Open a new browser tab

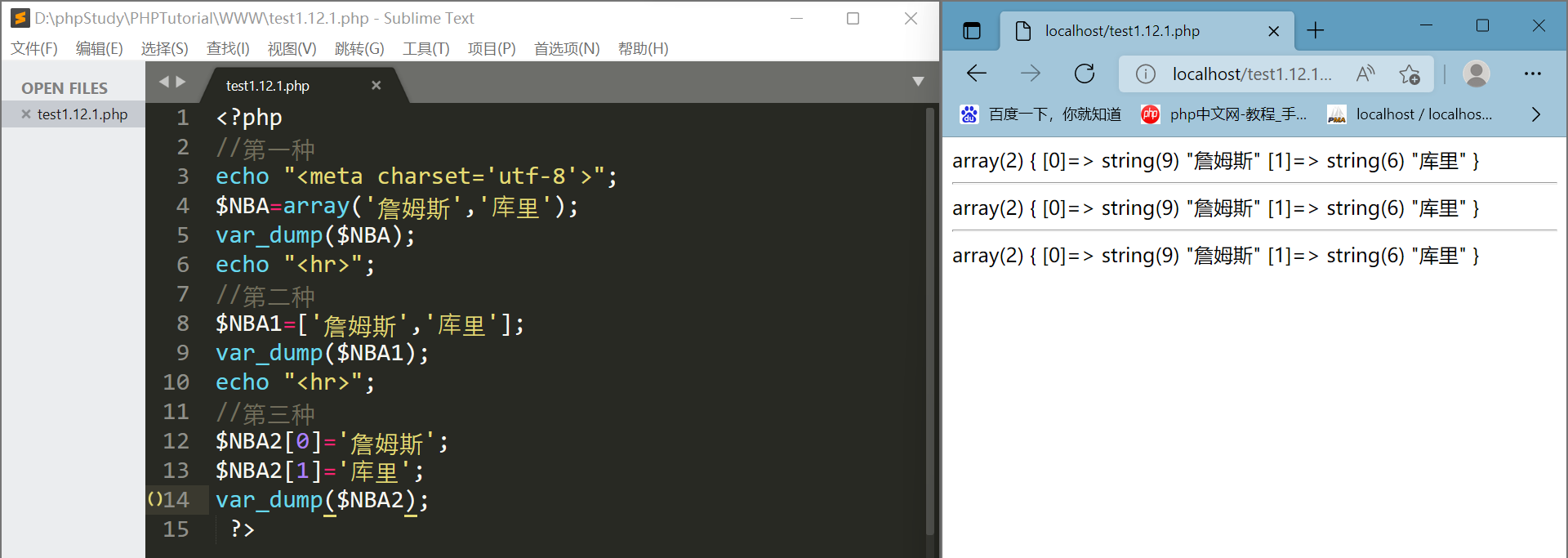[x=1315, y=31]
